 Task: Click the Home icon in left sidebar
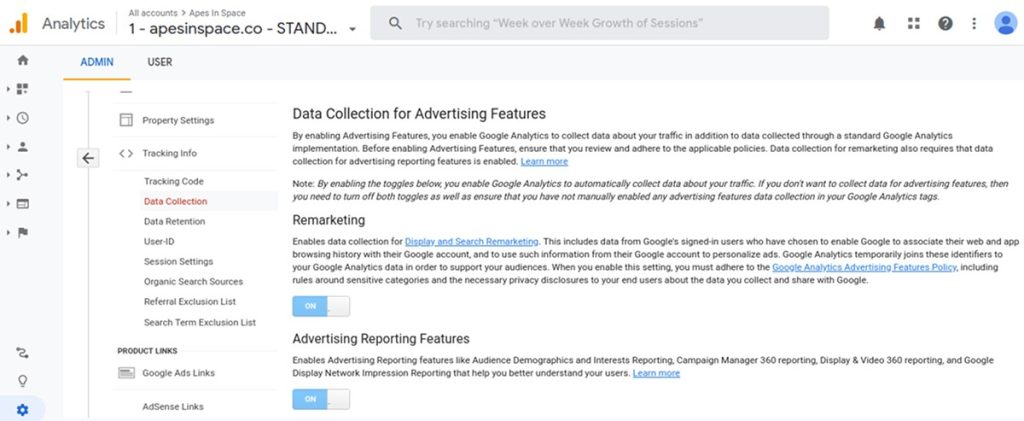pyautogui.click(x=23, y=60)
